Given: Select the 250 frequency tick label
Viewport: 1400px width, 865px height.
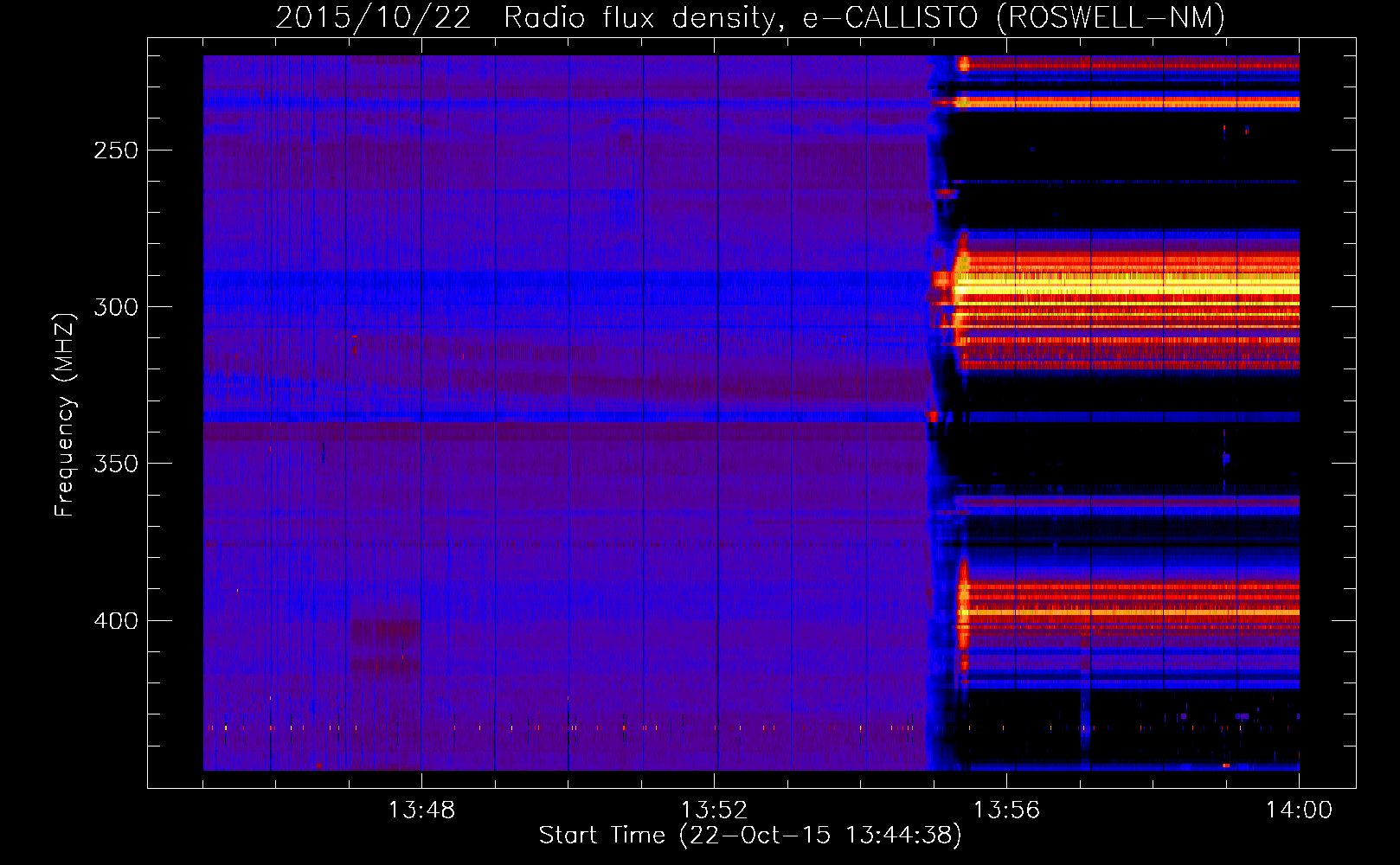Looking at the screenshot, I should pyautogui.click(x=115, y=151).
